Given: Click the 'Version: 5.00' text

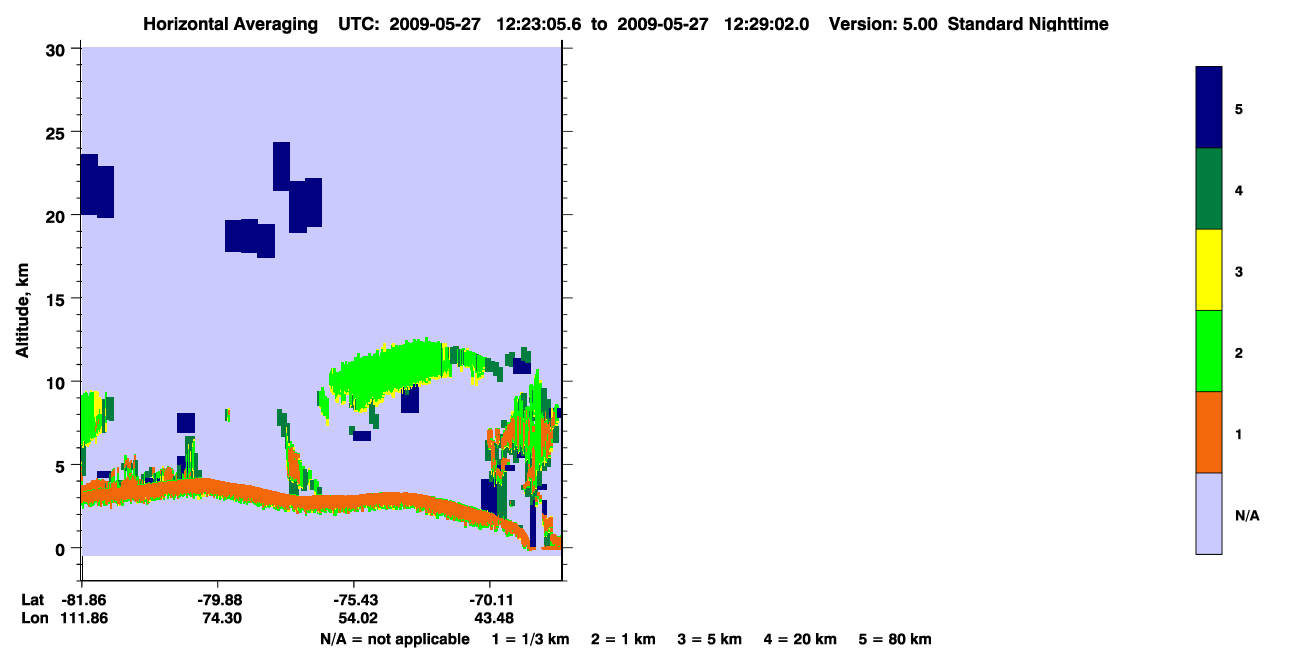Looking at the screenshot, I should [x=883, y=24].
